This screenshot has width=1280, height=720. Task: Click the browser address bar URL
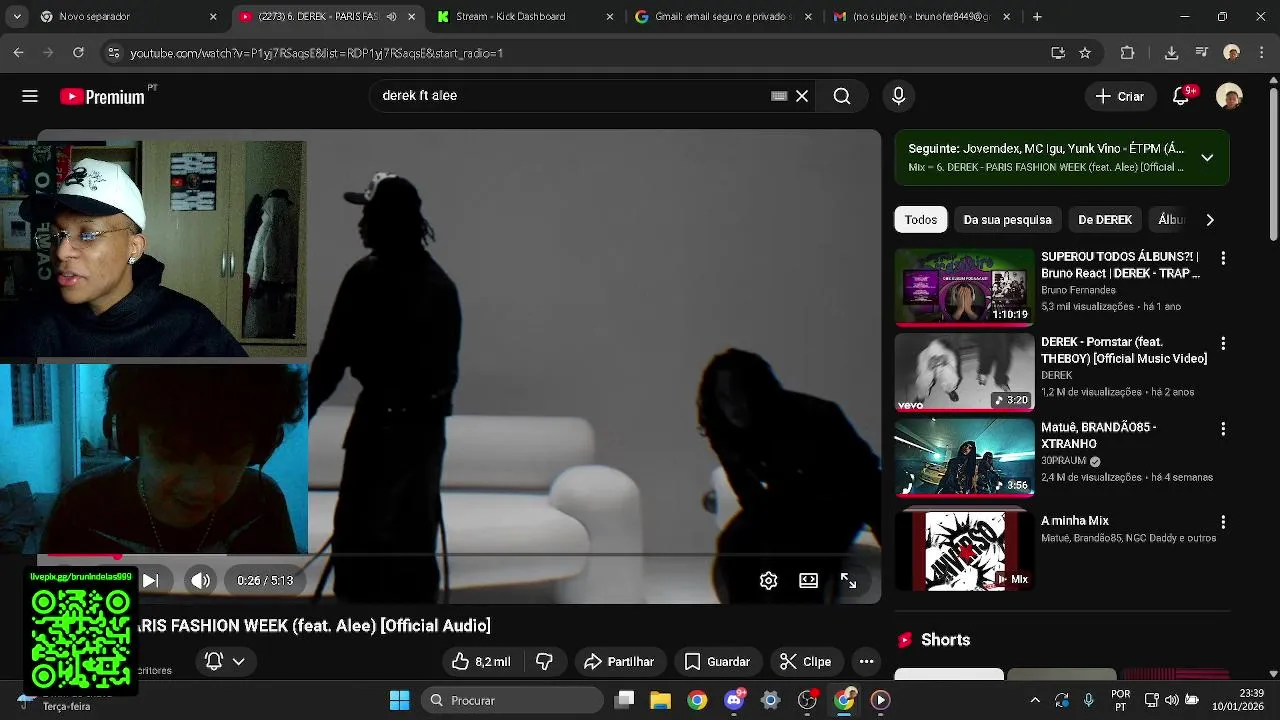[317, 53]
